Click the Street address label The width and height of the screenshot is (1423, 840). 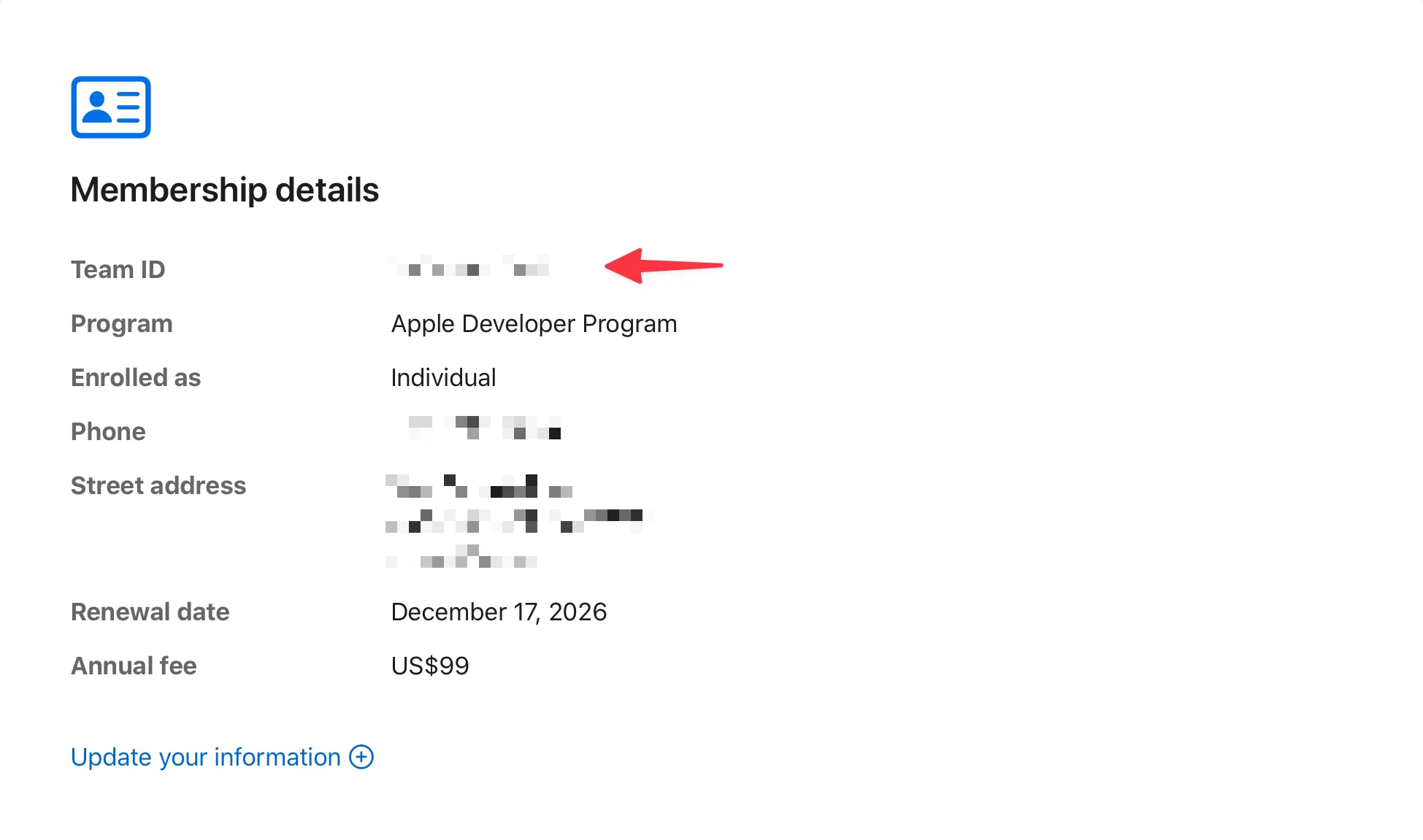[158, 485]
